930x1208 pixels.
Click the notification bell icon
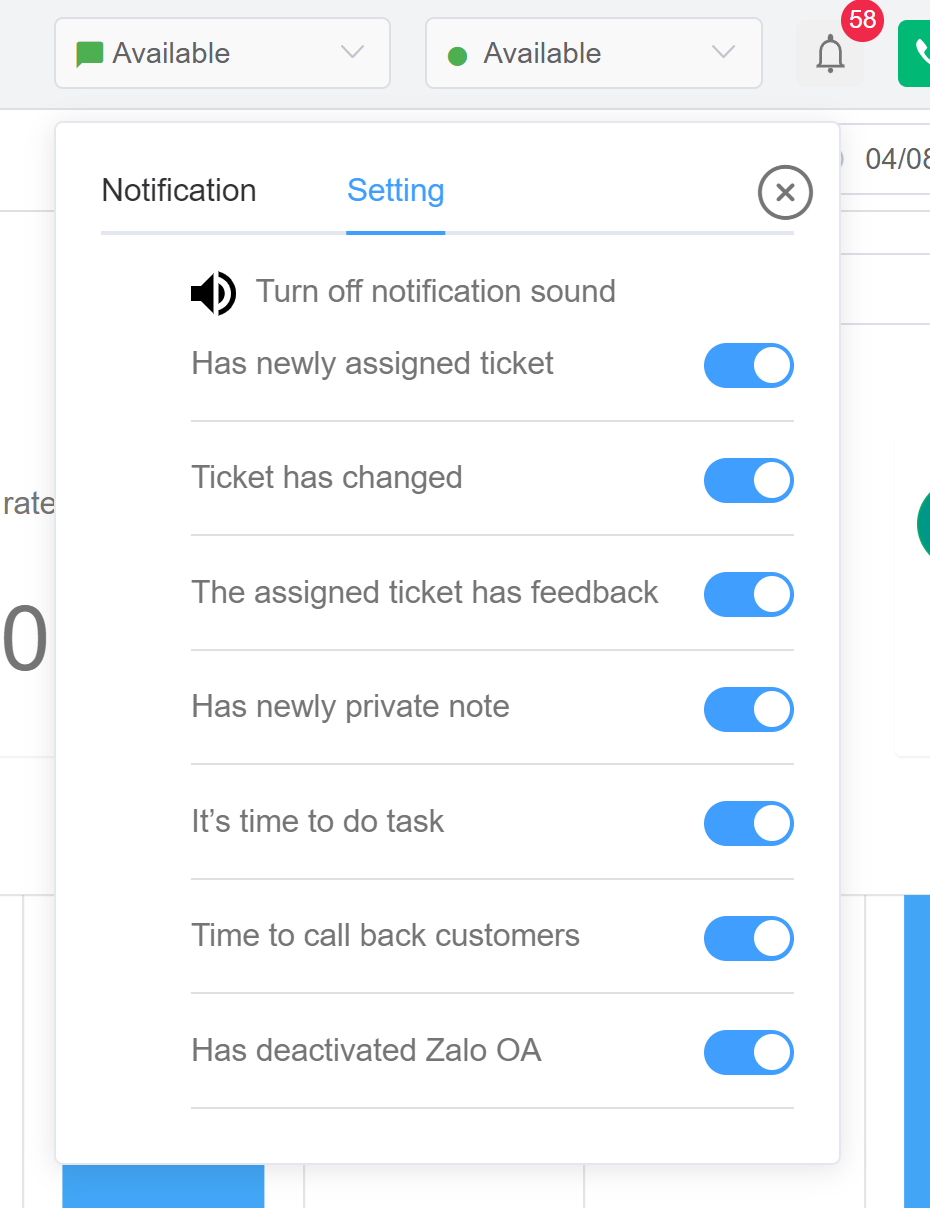(830, 54)
